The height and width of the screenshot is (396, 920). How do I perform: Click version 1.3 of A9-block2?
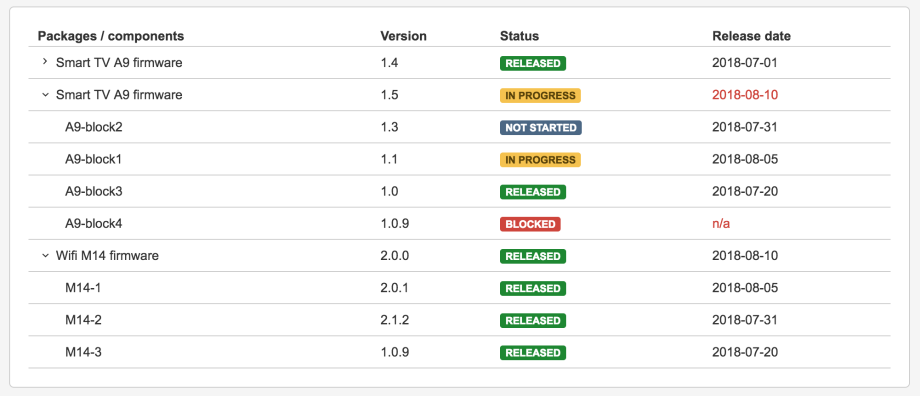pyautogui.click(x=389, y=127)
